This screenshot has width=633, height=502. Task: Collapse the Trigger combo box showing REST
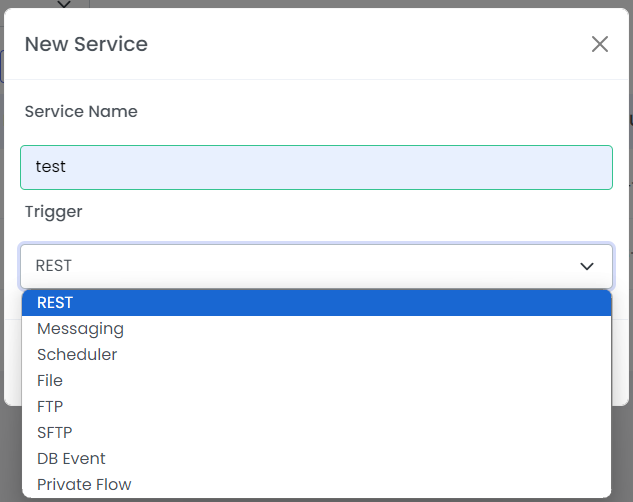pos(316,266)
